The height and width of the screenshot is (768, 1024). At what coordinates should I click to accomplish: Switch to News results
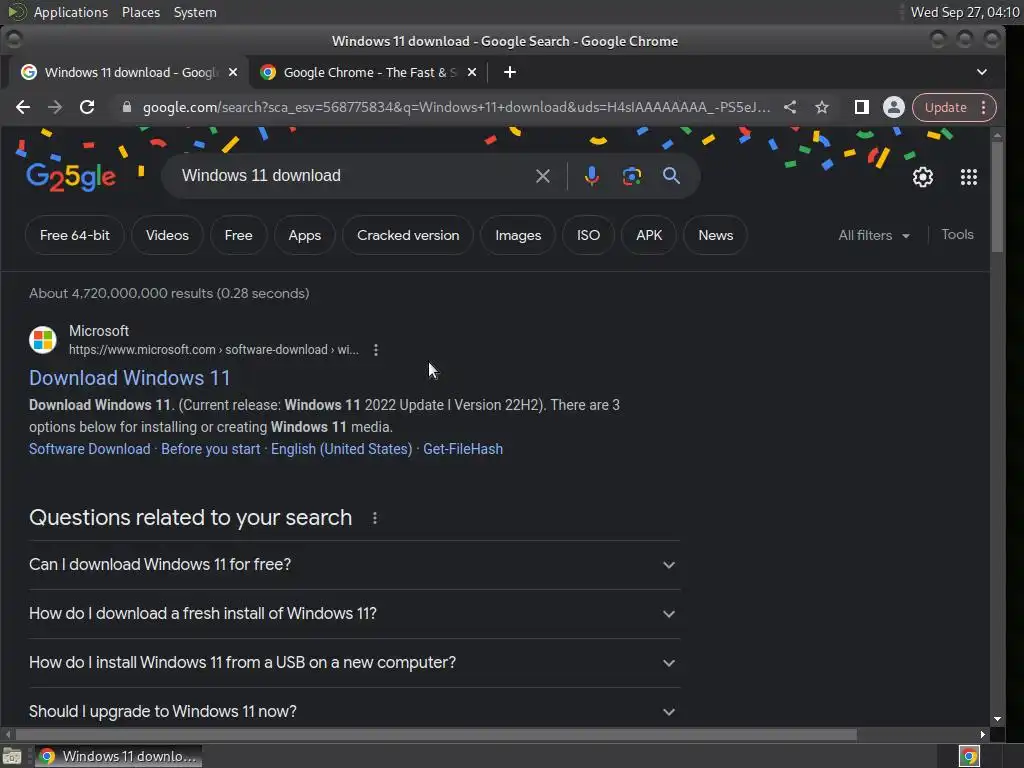(x=715, y=235)
